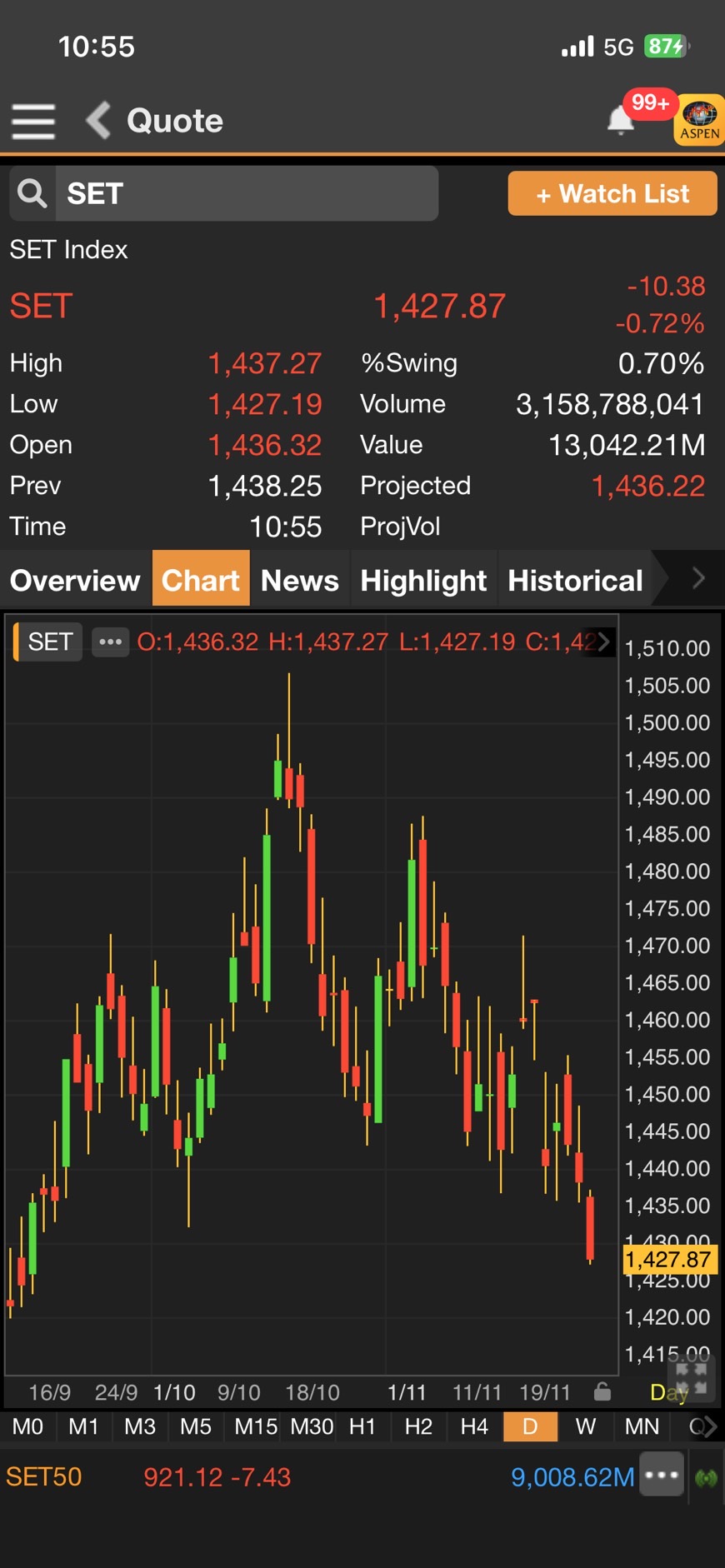Open the News tab
The height and width of the screenshot is (1568, 725).
coord(300,580)
